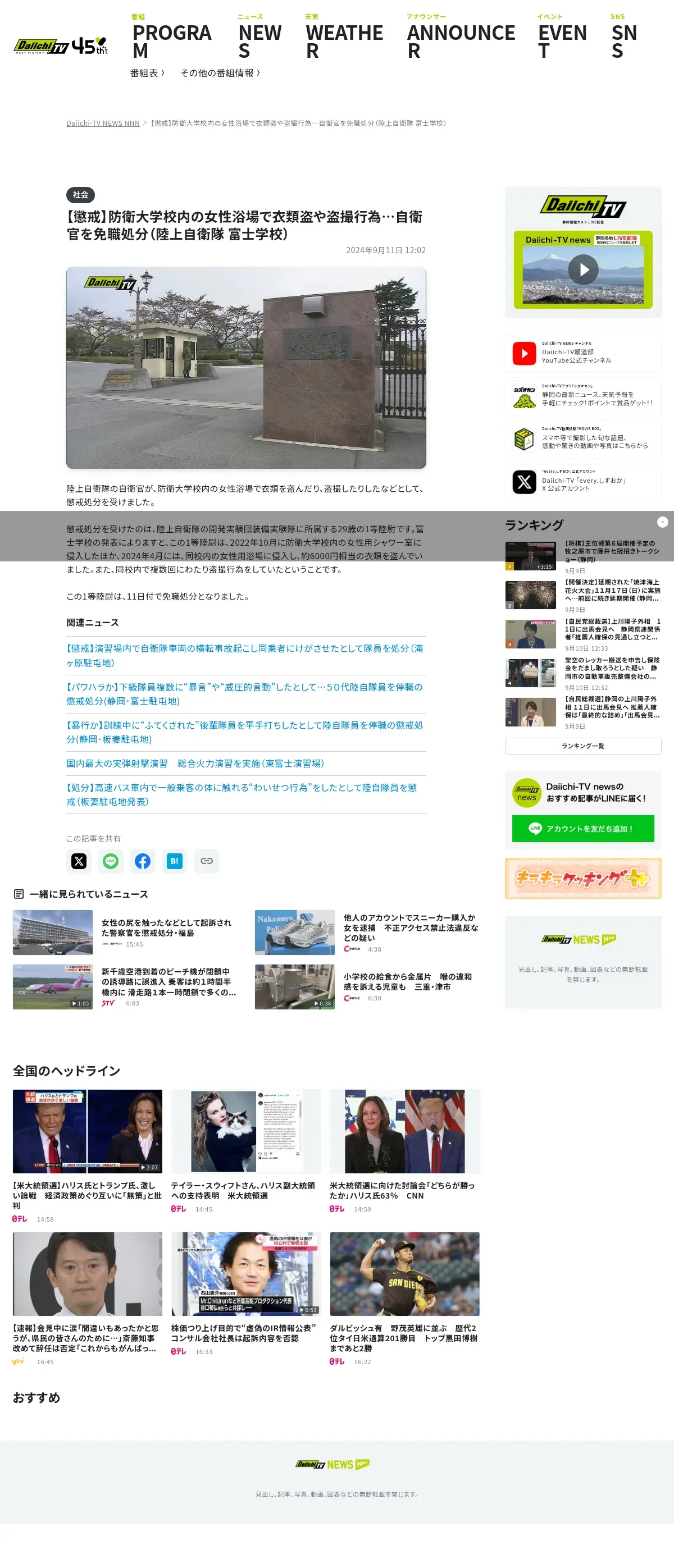Screen dimensions: 674x1568
Task: Open news スニーカー購入 不正アクセス
Action: pyautogui.click(x=411, y=927)
